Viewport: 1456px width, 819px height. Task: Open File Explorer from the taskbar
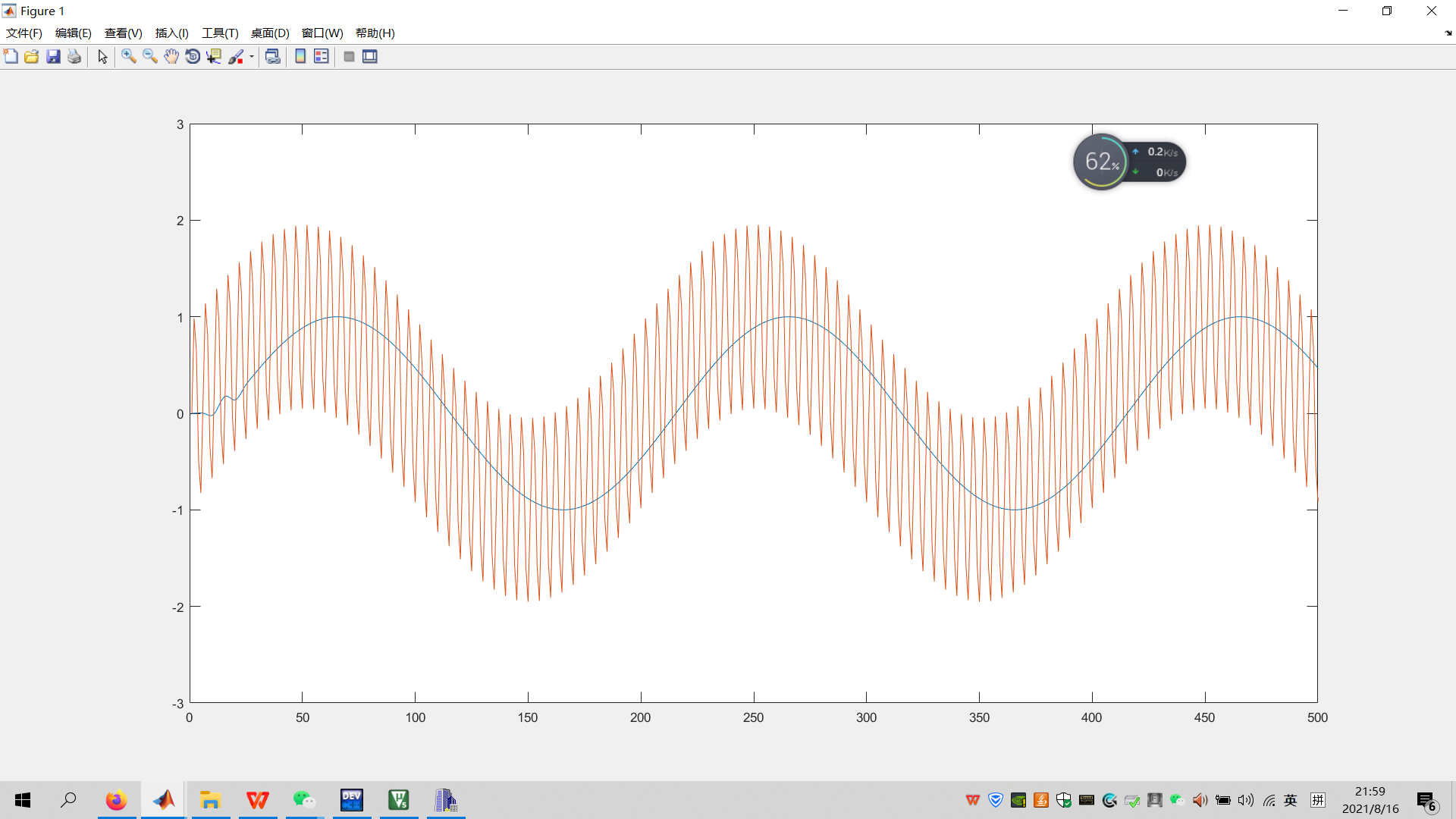coord(210,800)
